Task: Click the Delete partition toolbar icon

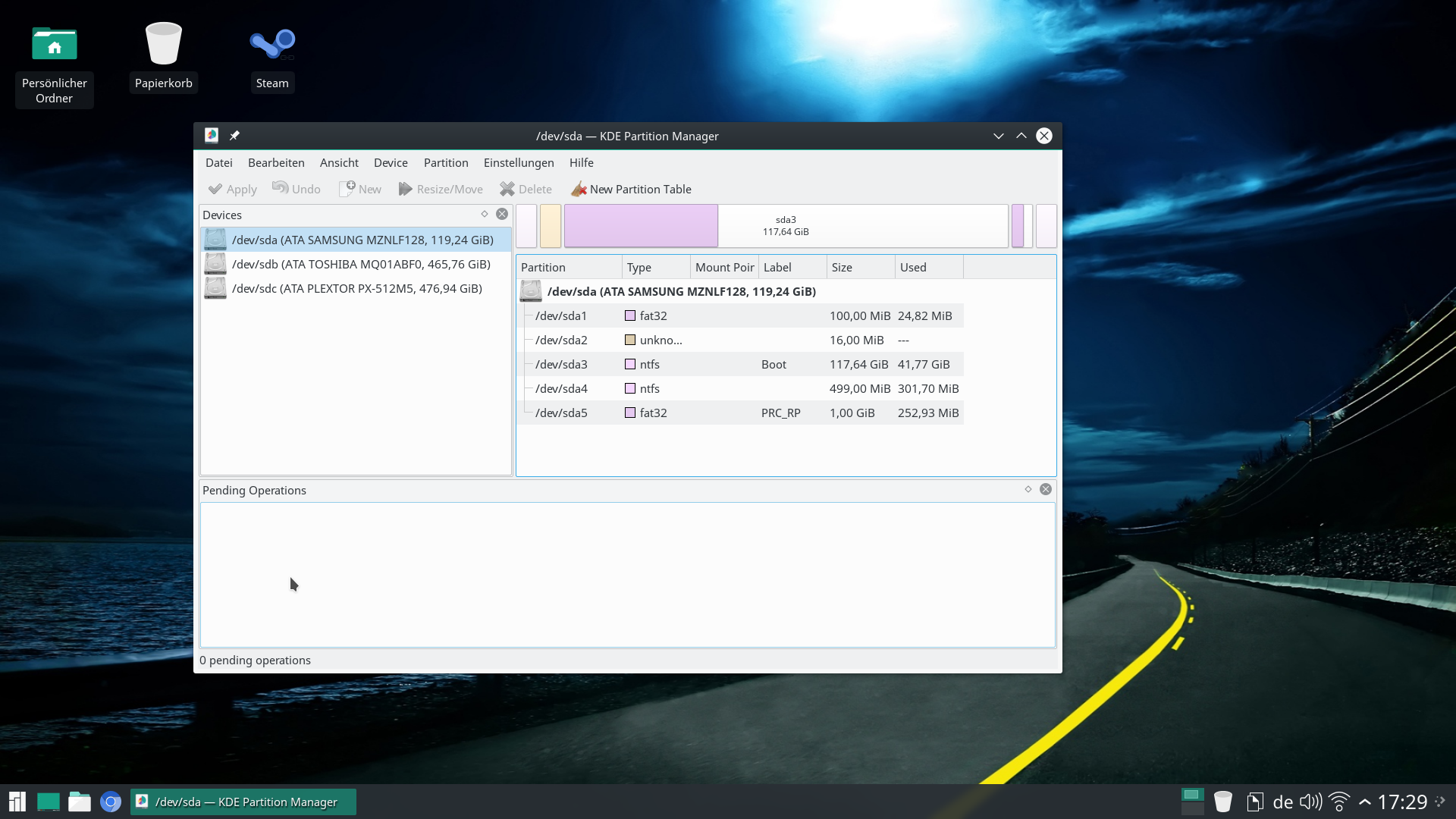Action: pyautogui.click(x=507, y=189)
